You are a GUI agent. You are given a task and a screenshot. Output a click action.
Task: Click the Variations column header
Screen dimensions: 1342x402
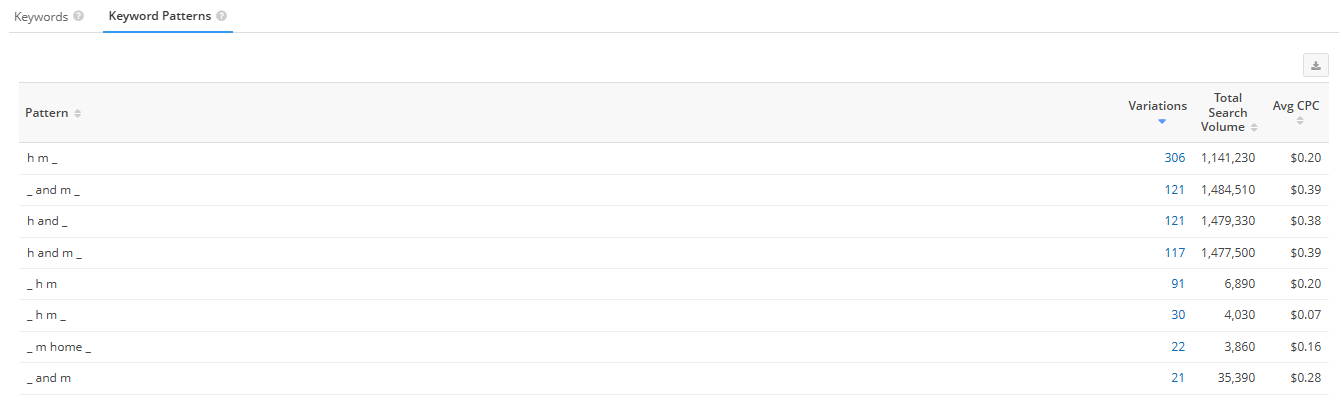coord(1157,106)
